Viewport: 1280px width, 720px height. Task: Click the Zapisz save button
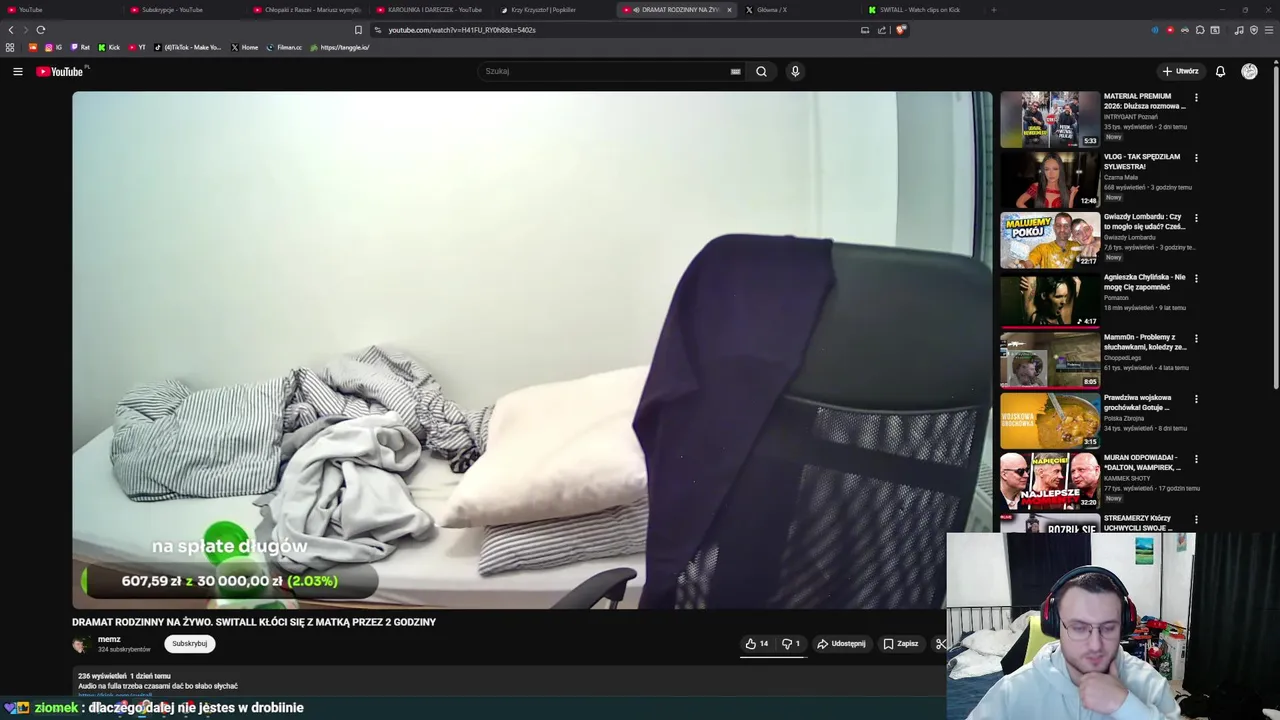point(900,644)
